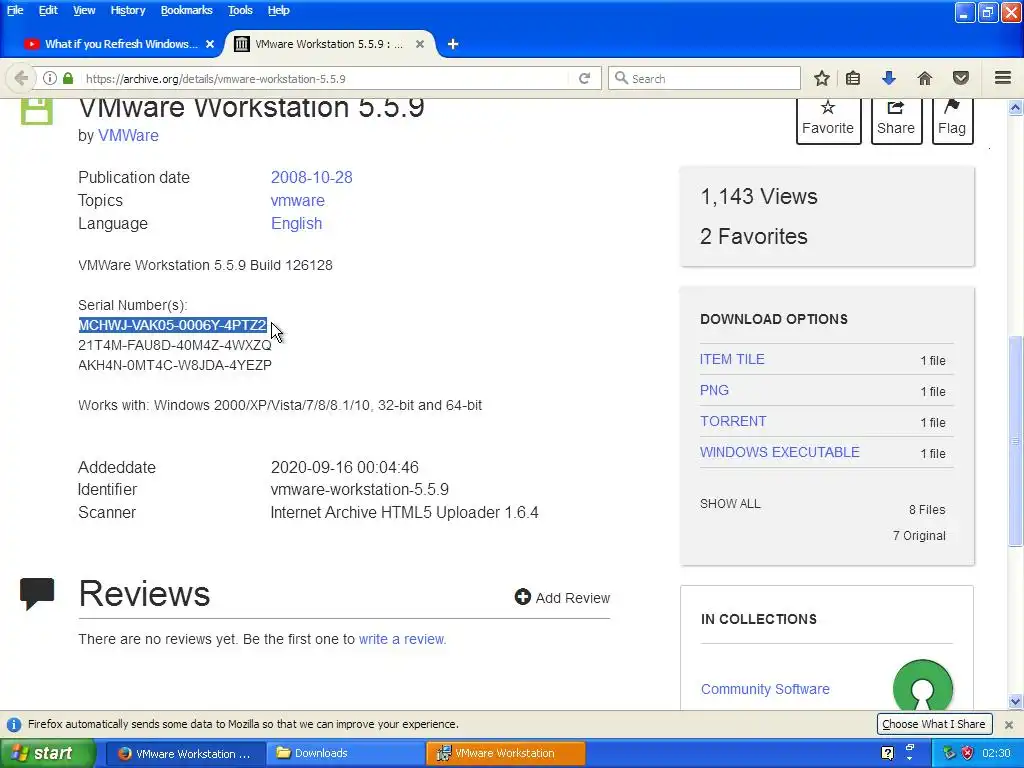Image resolution: width=1024 pixels, height=768 pixels.
Task: Click the Favorite button
Action: (828, 120)
